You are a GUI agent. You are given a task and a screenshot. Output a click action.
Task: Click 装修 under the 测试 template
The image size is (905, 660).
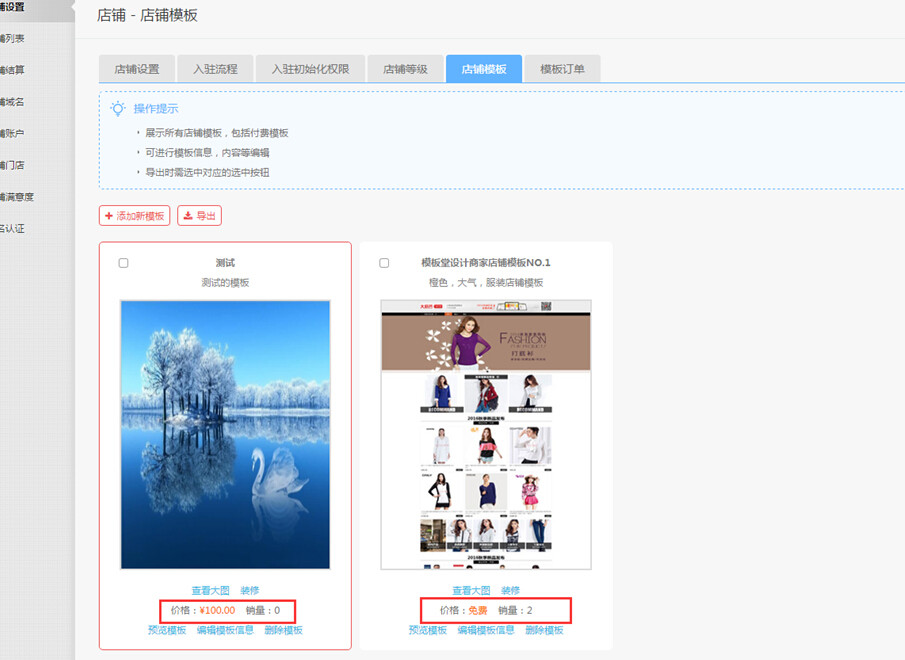click(x=250, y=591)
